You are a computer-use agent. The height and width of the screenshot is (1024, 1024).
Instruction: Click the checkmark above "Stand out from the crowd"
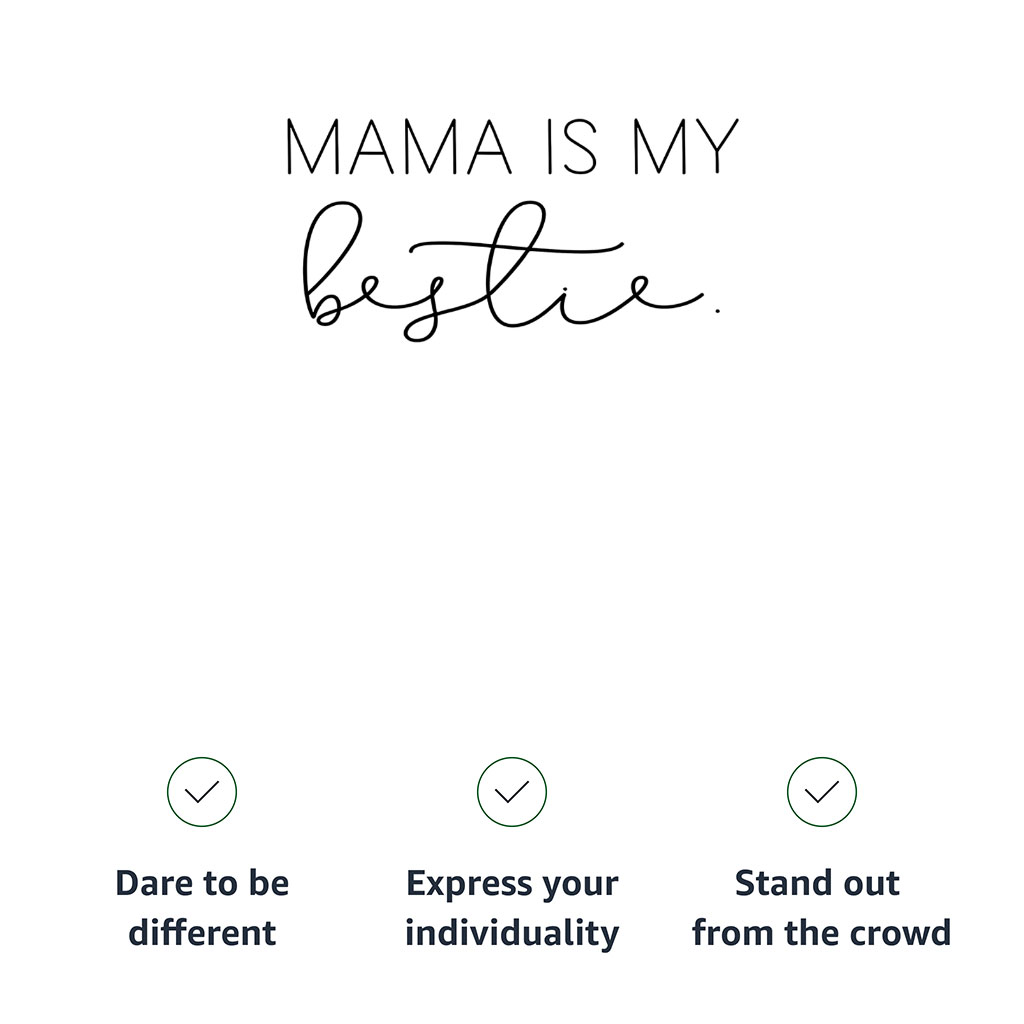(x=822, y=792)
